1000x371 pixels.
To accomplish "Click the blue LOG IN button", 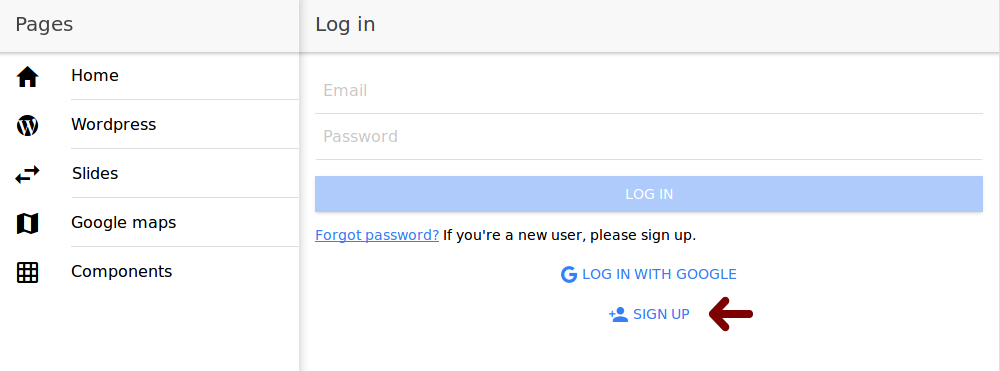I will coord(649,194).
